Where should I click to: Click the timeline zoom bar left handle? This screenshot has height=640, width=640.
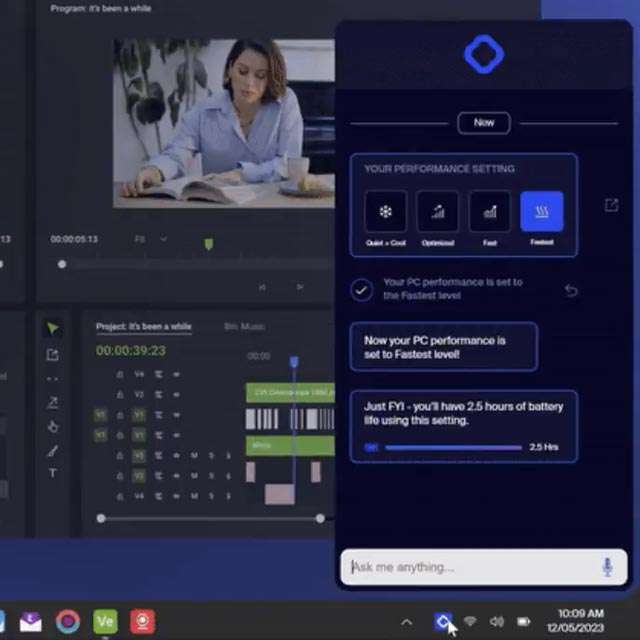101,518
